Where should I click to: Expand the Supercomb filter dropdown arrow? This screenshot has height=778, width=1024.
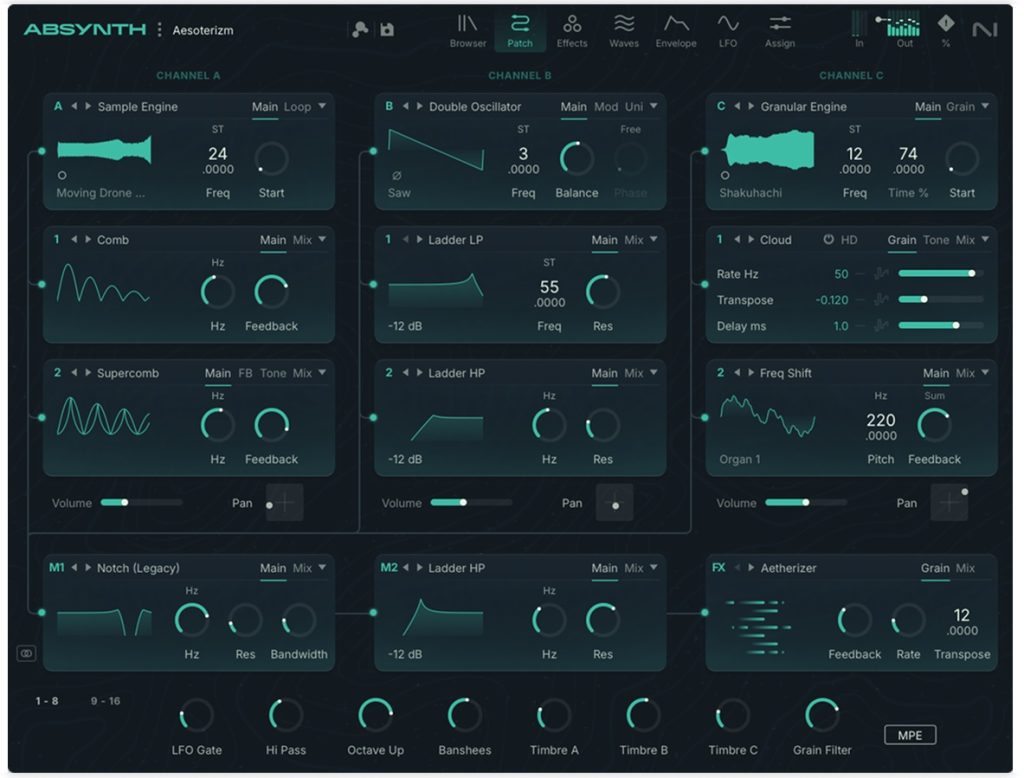(x=322, y=373)
